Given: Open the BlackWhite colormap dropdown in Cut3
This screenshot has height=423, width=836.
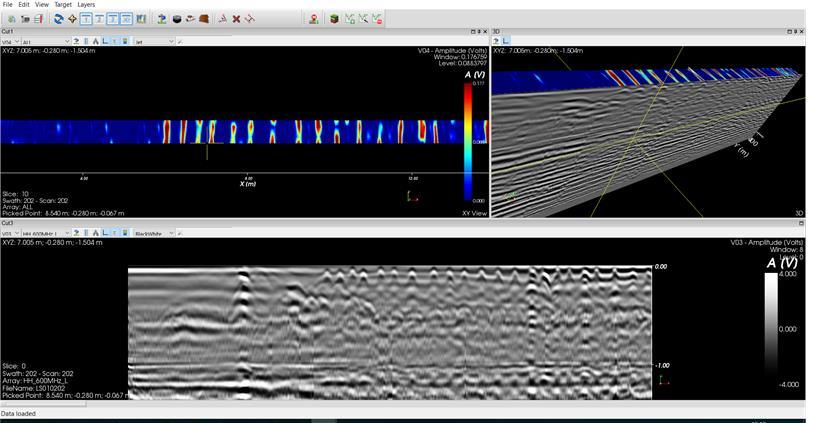Looking at the screenshot, I should point(154,234).
